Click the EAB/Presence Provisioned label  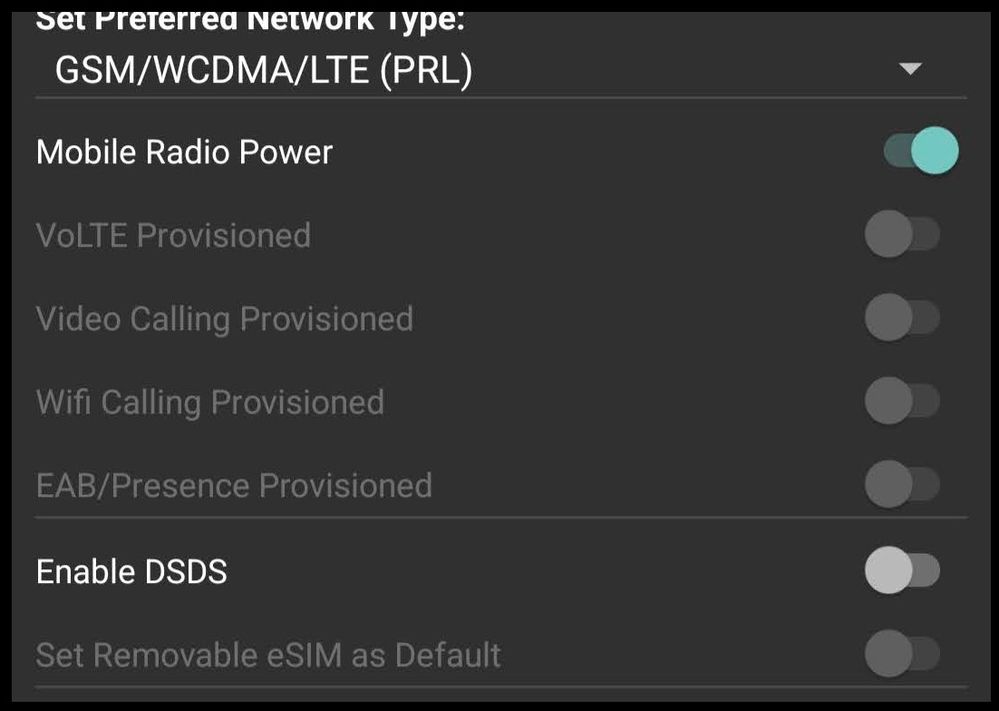pyautogui.click(x=233, y=485)
